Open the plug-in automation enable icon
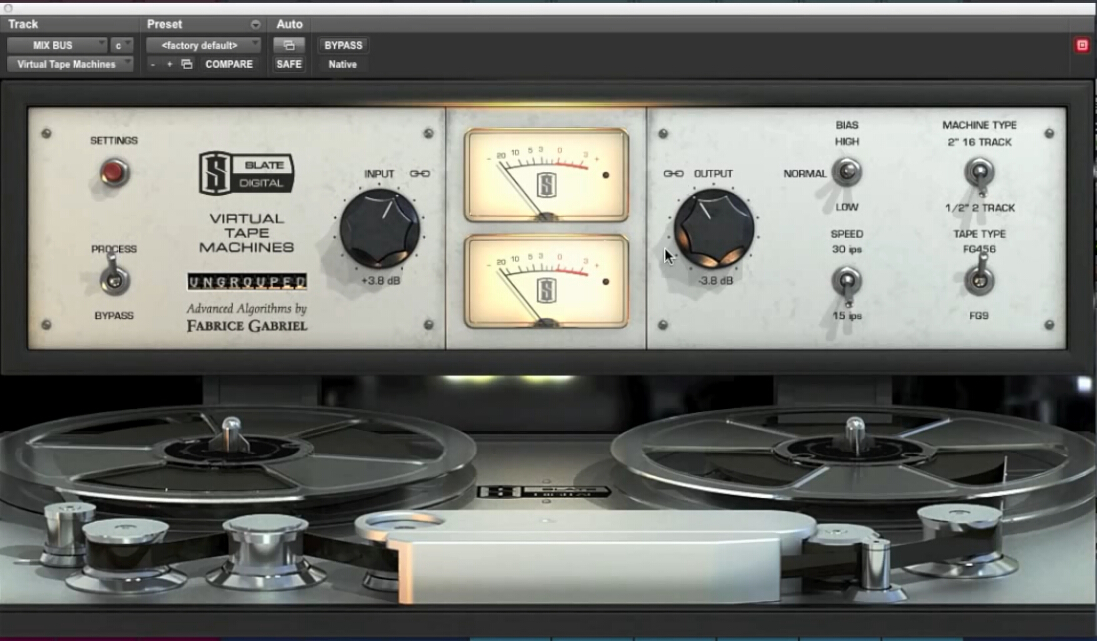Screen dimensions: 1097x641 (x=289, y=45)
